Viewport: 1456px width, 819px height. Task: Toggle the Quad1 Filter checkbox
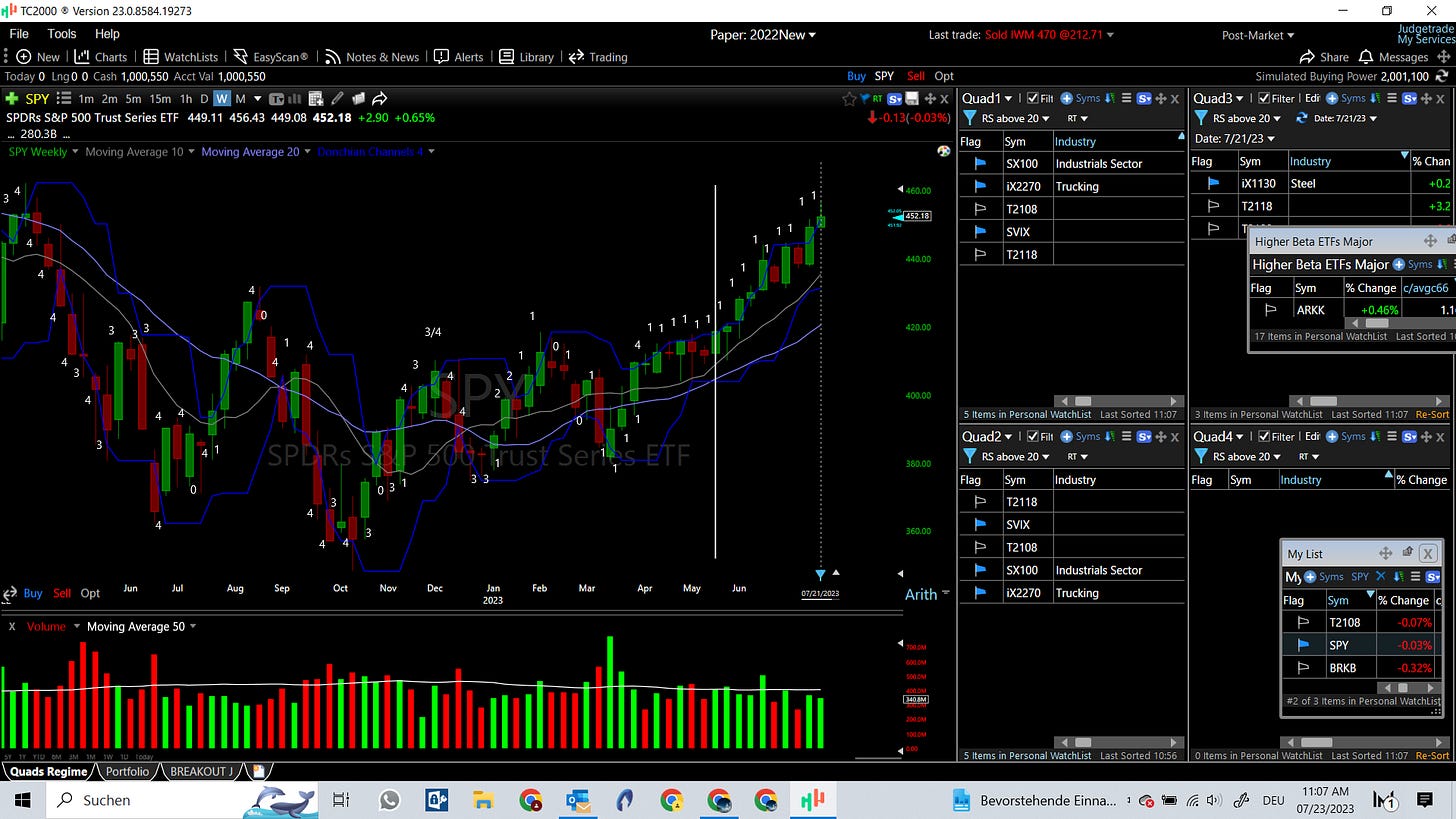[x=1033, y=98]
